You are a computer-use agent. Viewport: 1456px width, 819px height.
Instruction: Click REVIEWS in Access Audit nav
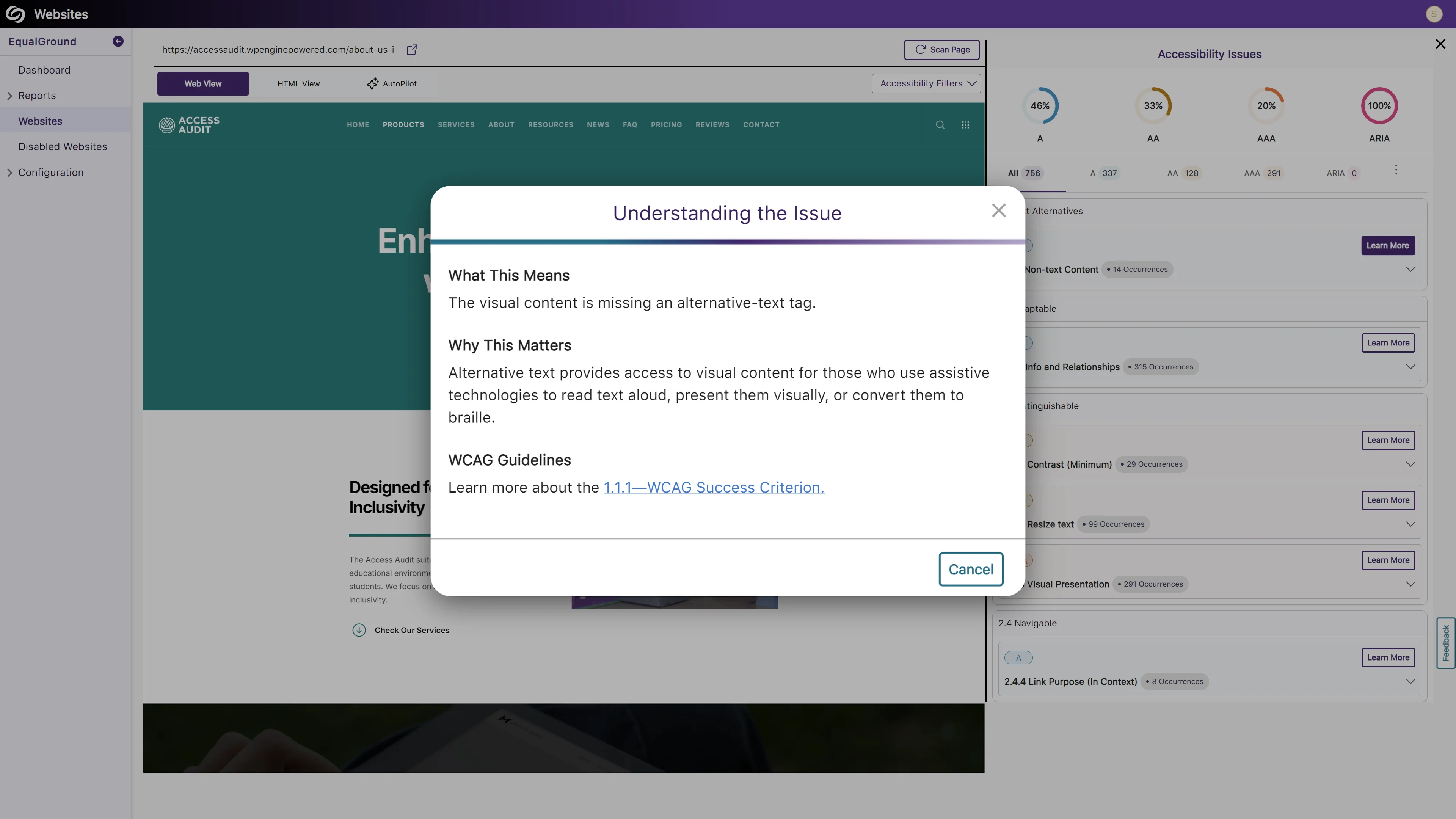[712, 125]
